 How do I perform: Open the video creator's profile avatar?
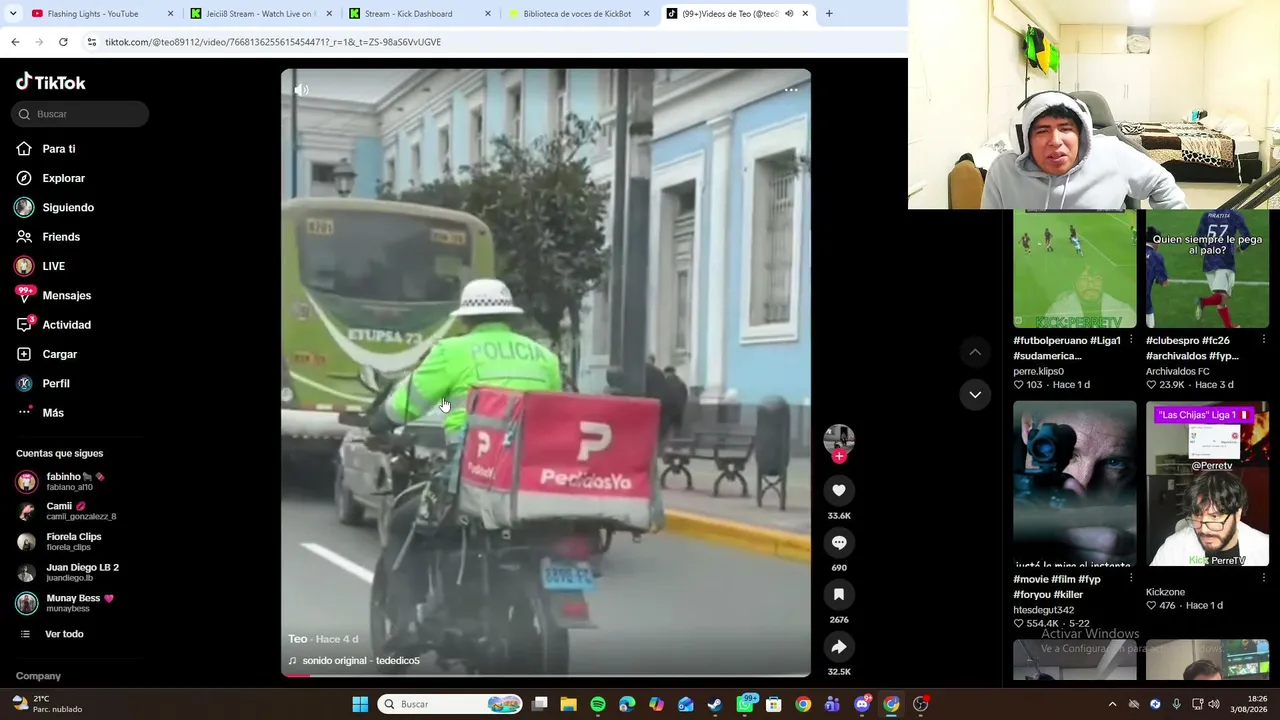[838, 439]
